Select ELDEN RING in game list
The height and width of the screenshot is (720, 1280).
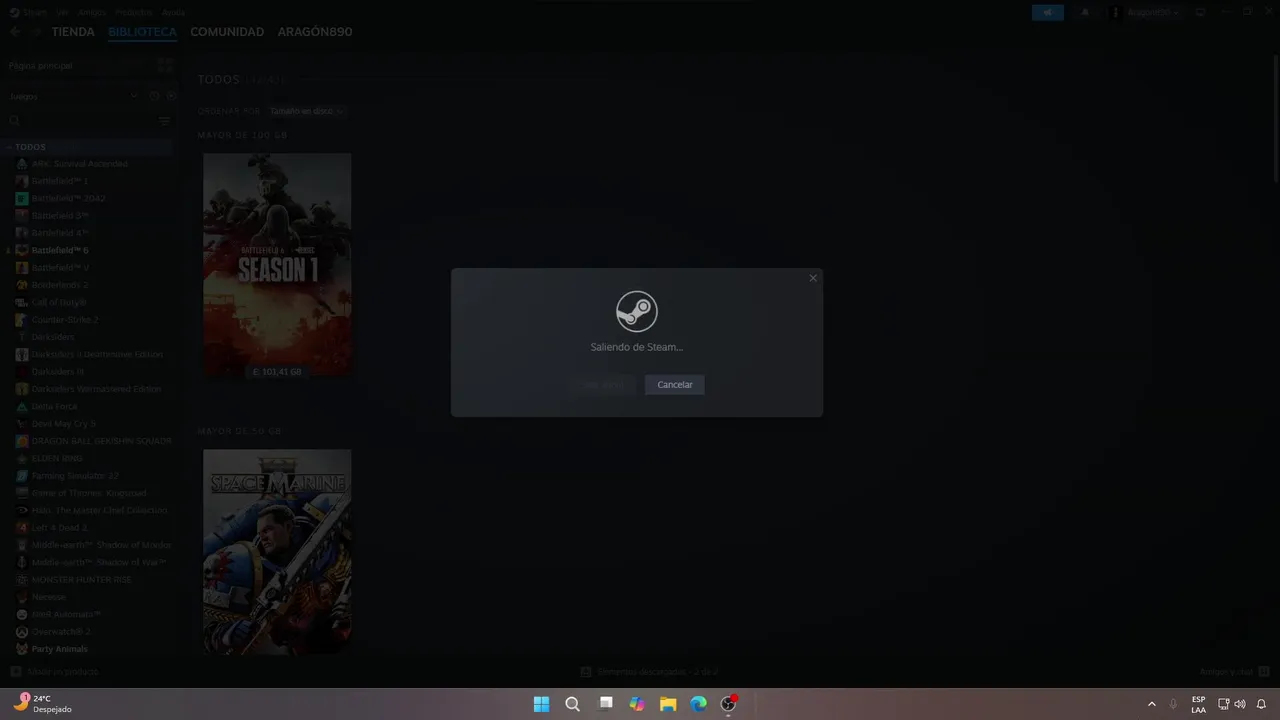[57, 458]
